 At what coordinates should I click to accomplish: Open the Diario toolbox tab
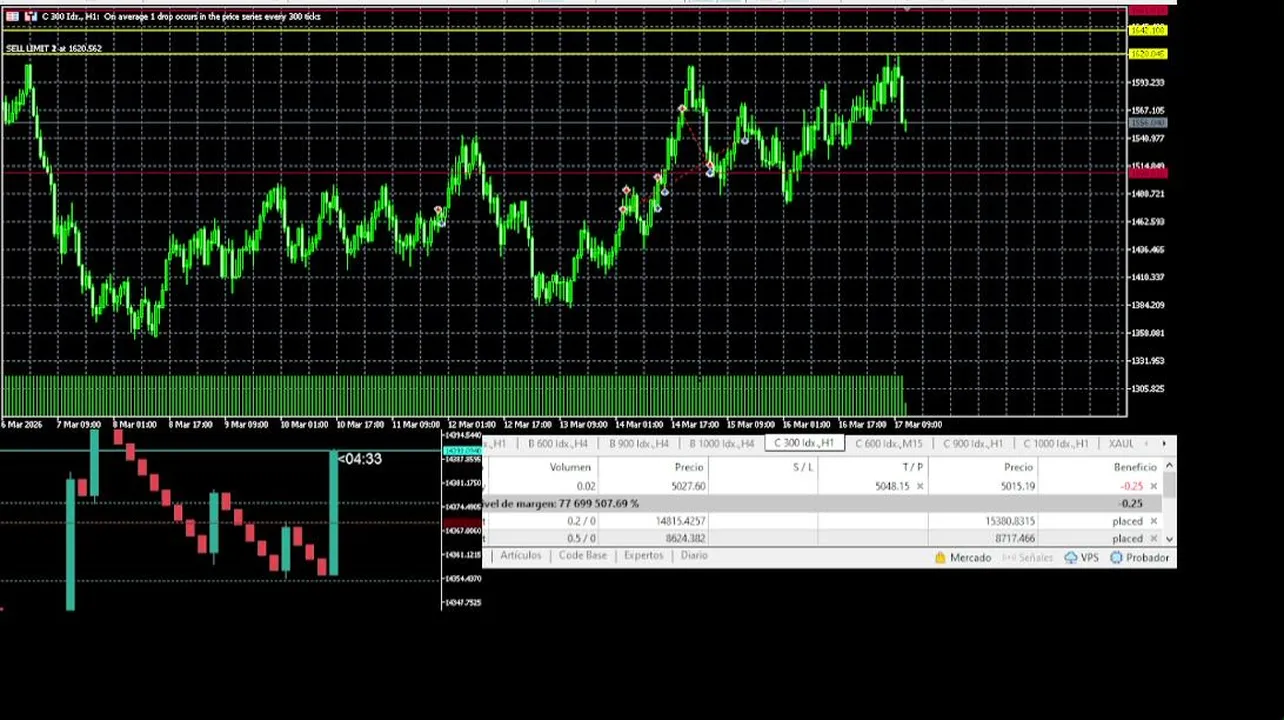tap(694, 555)
